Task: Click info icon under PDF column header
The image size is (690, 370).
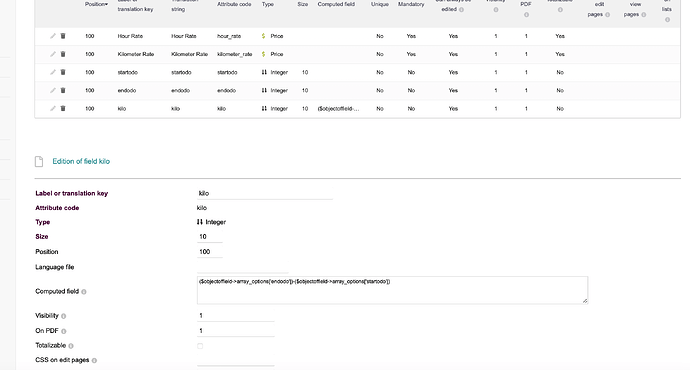Action: pos(526,15)
